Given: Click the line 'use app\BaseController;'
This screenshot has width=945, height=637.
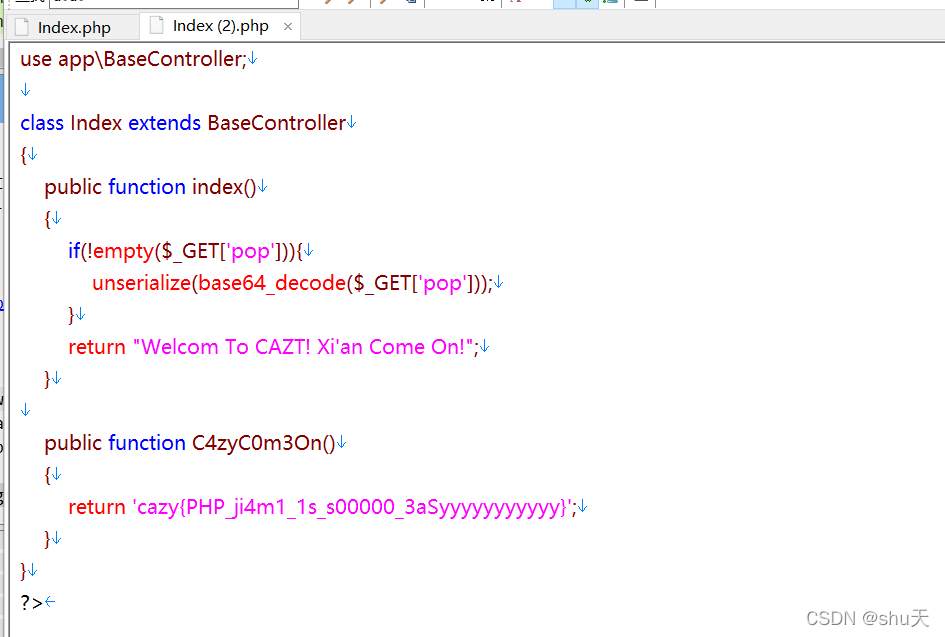Looking at the screenshot, I should point(133,59).
